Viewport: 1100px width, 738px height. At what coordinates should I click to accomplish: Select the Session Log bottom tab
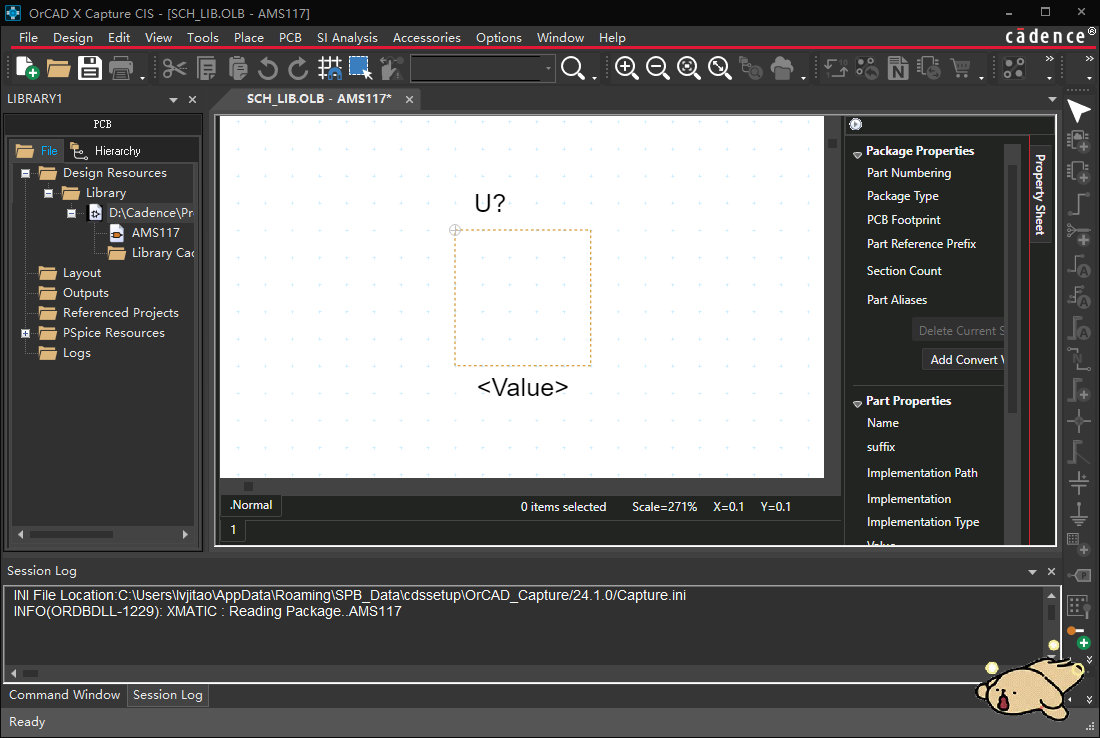(168, 695)
